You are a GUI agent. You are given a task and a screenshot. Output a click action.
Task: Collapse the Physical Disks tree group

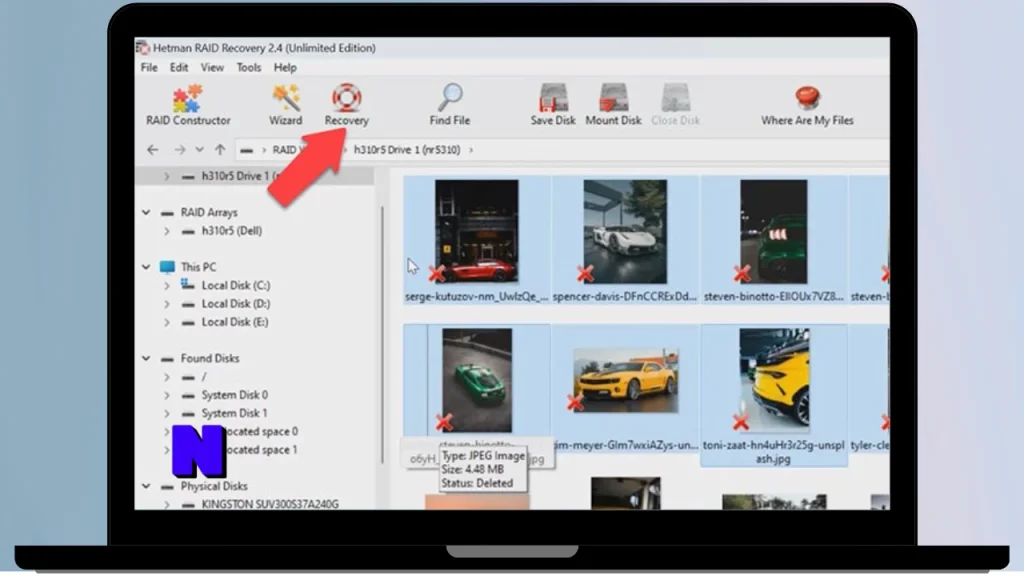click(x=146, y=487)
